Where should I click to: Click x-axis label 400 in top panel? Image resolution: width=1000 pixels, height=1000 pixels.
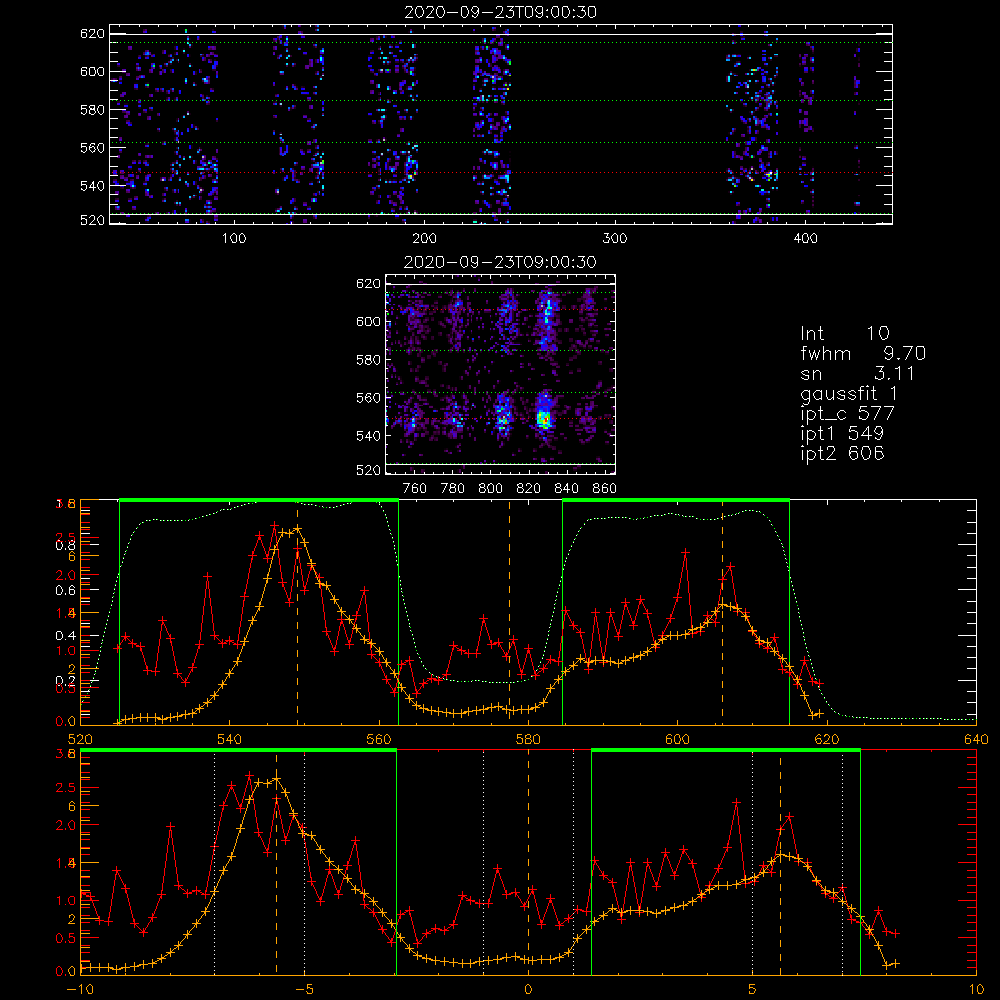tap(805, 239)
